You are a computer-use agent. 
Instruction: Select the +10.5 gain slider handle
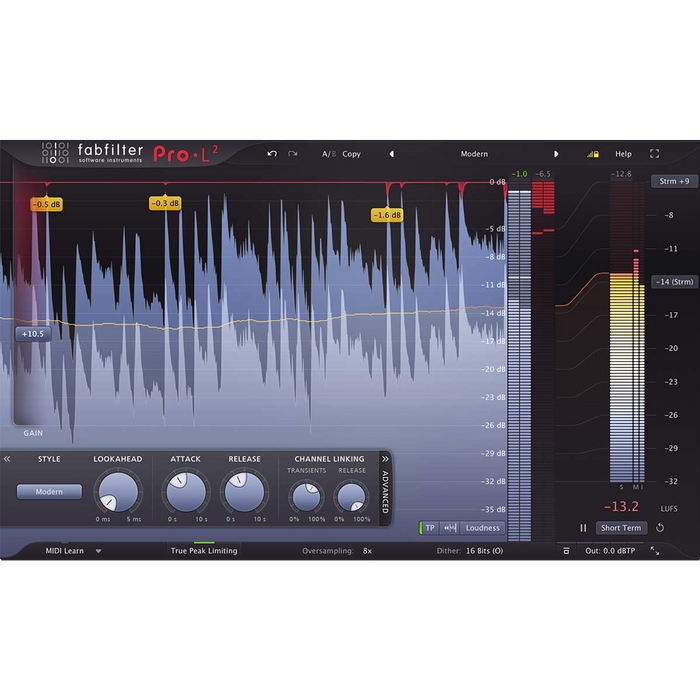[x=33, y=334]
